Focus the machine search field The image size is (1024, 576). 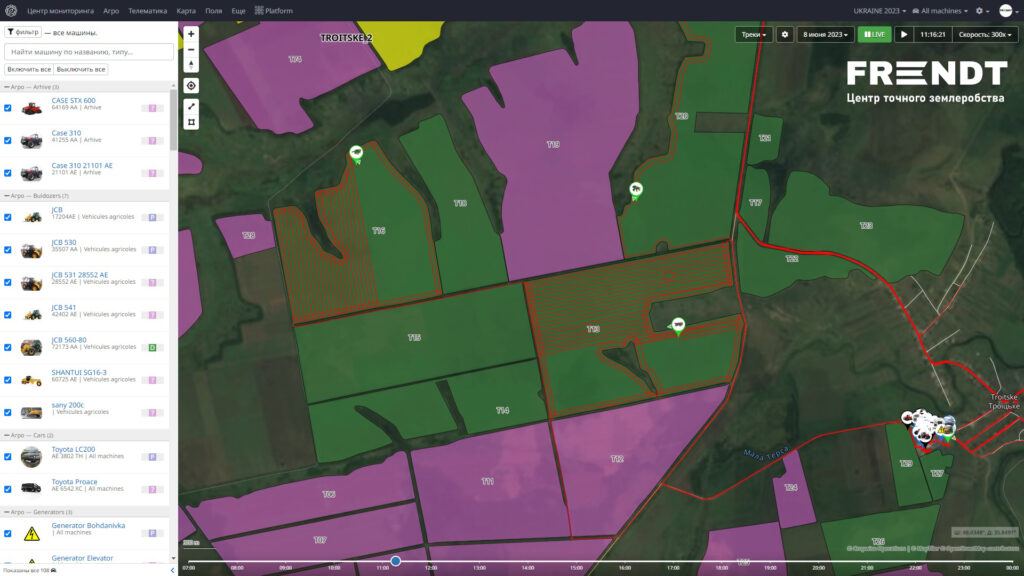click(x=89, y=52)
